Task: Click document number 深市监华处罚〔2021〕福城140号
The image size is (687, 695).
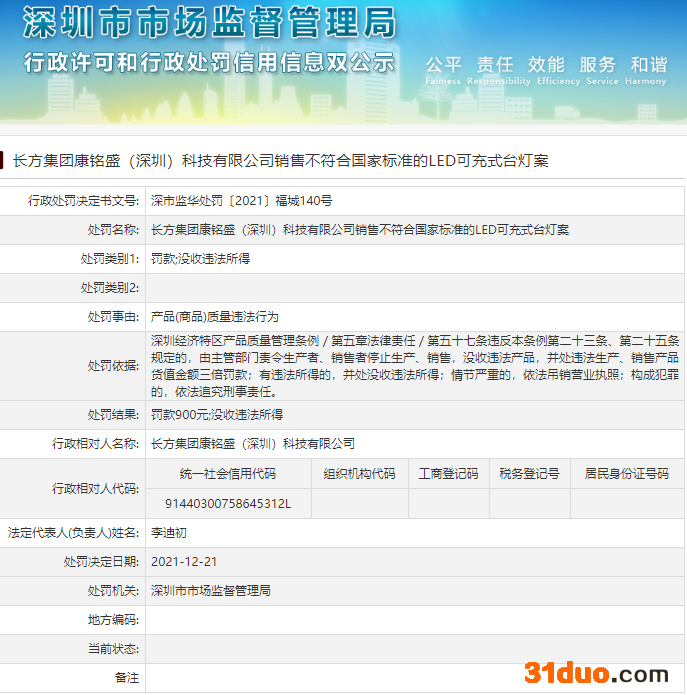Action: pyautogui.click(x=241, y=201)
